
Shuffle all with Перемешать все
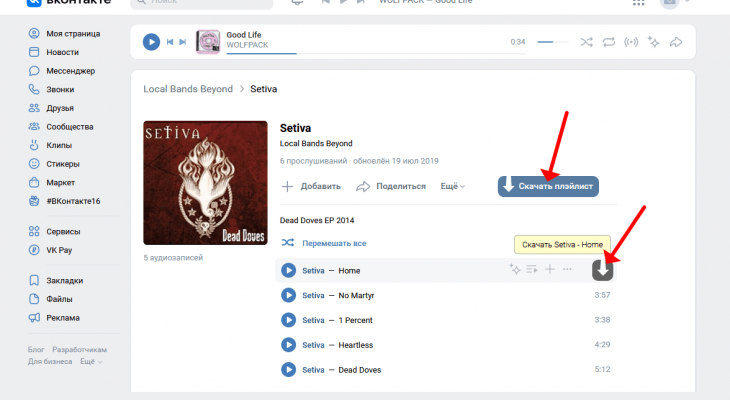[324, 243]
